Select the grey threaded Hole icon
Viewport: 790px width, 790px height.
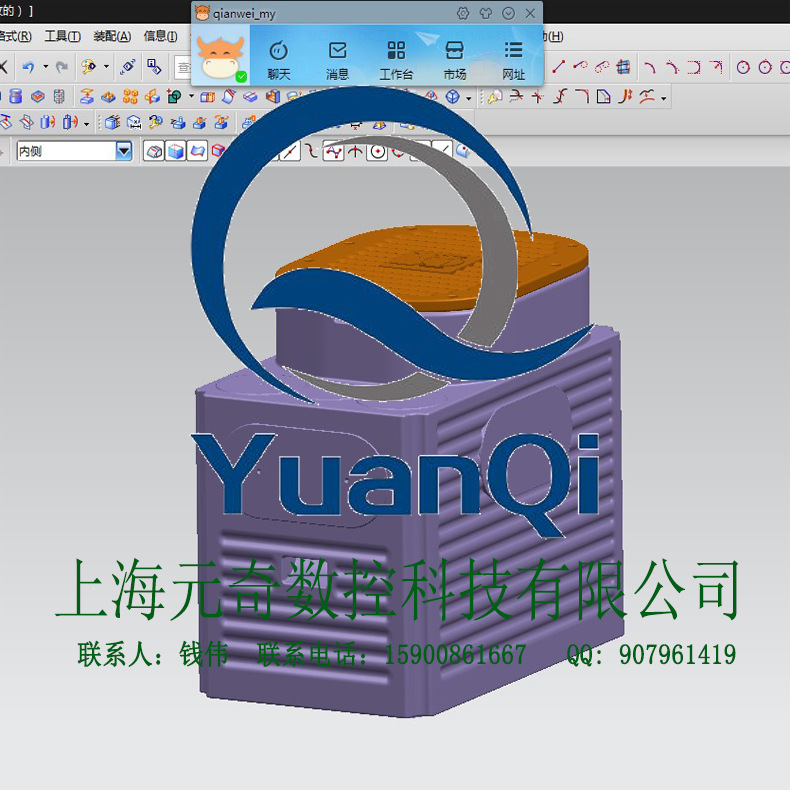[x=59, y=96]
